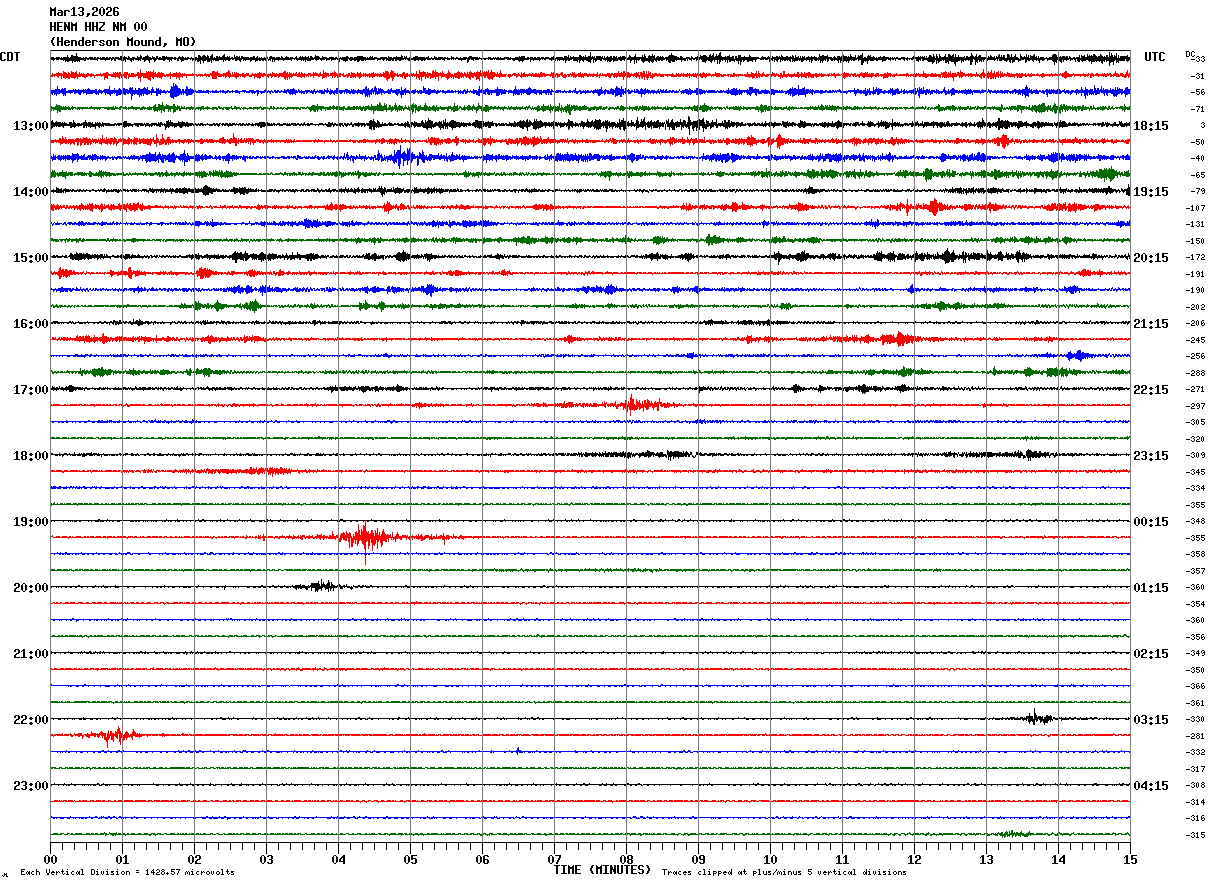
Task: Click the '10' minute tick label
Action: pos(770,859)
